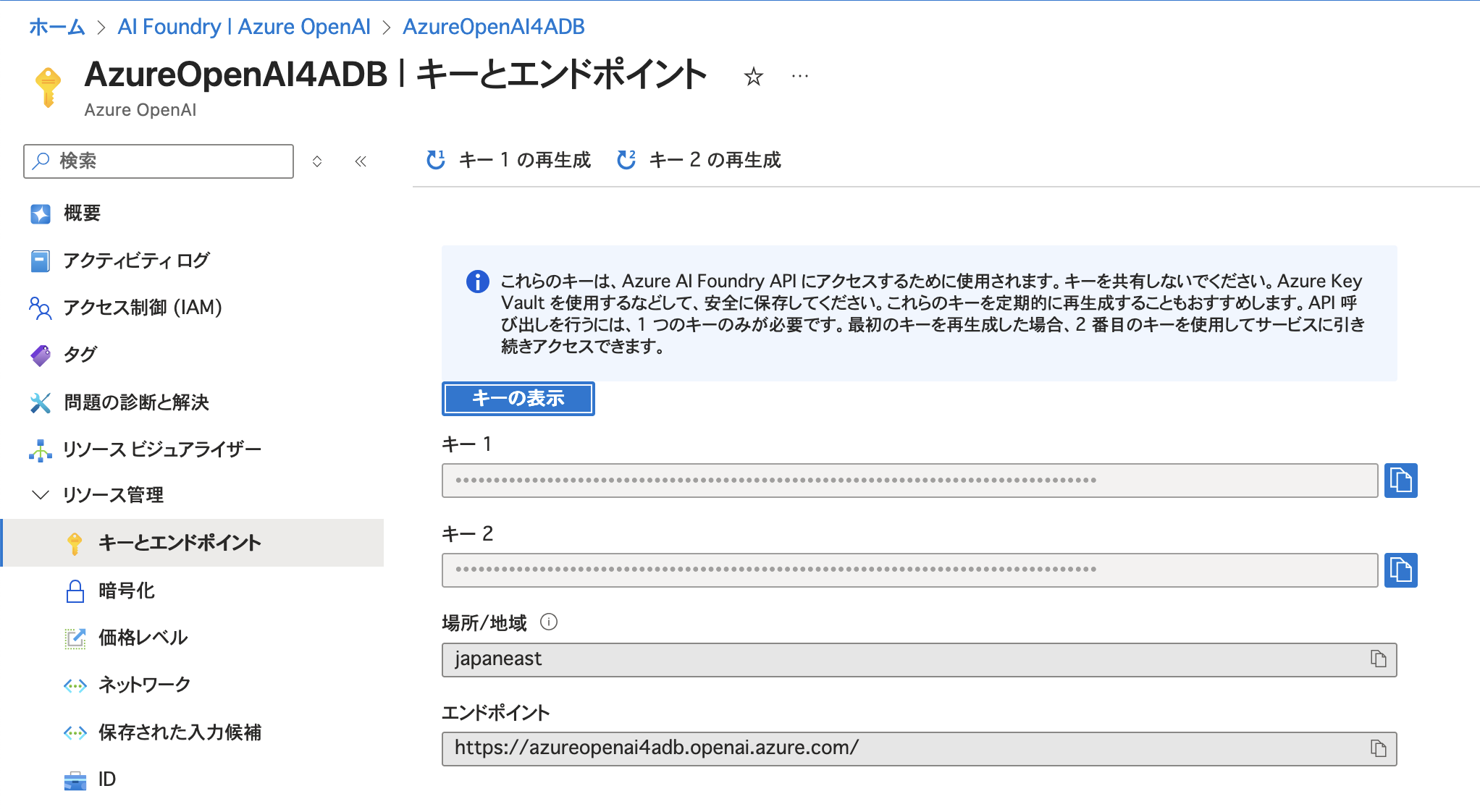Viewport: 1480px width, 812px height.
Task: Regenerate キー 2
Action: [699, 159]
